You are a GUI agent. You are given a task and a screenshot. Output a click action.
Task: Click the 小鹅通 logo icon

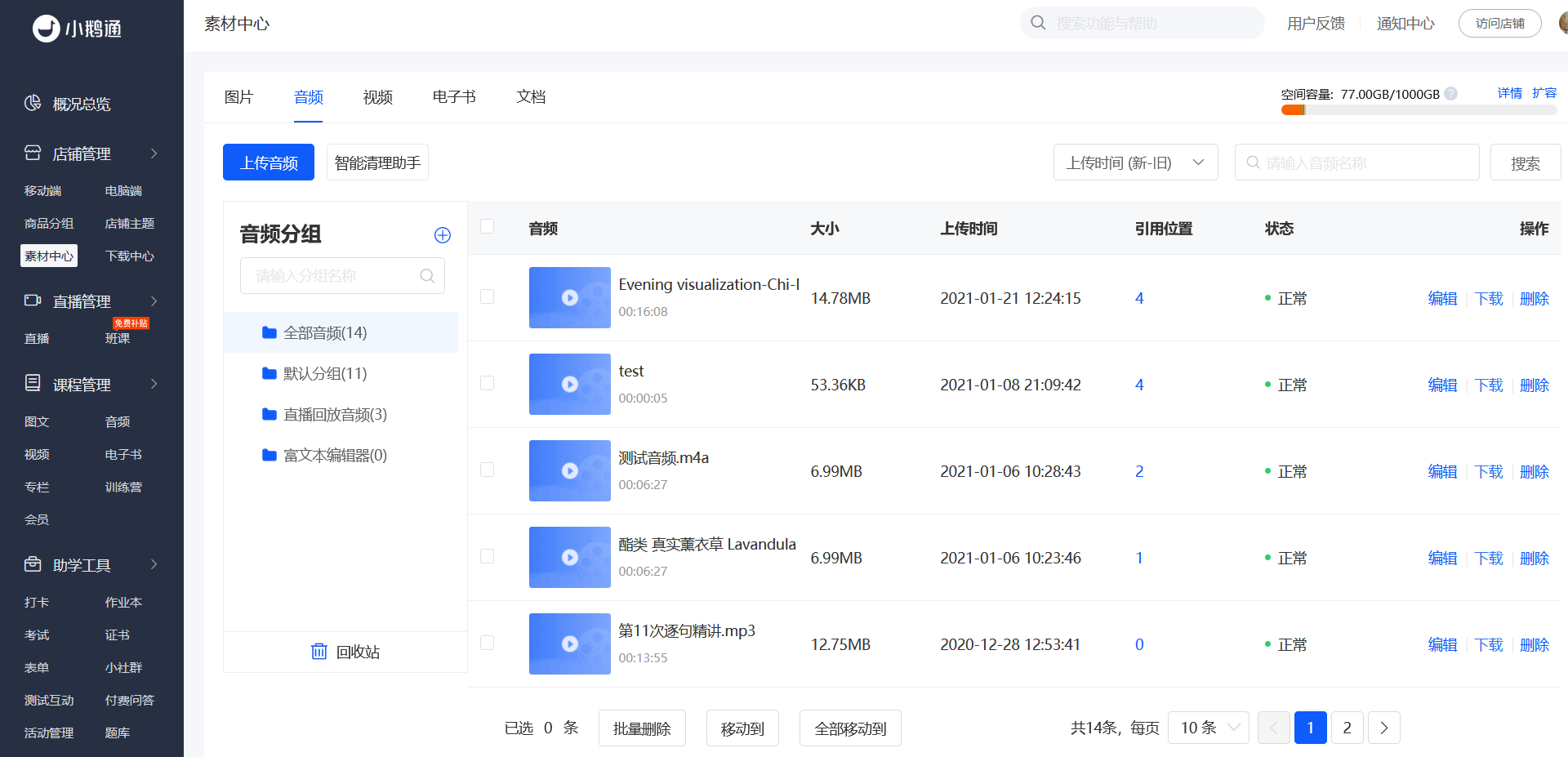(x=46, y=29)
